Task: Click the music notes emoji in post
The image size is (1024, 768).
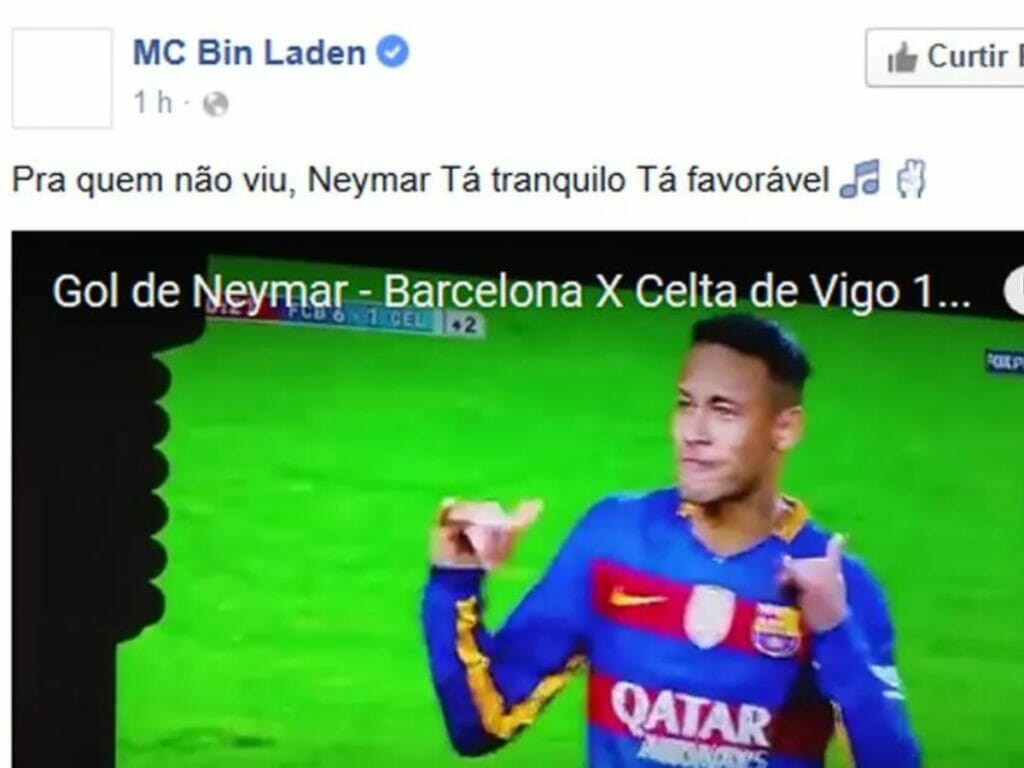Action: click(x=860, y=179)
